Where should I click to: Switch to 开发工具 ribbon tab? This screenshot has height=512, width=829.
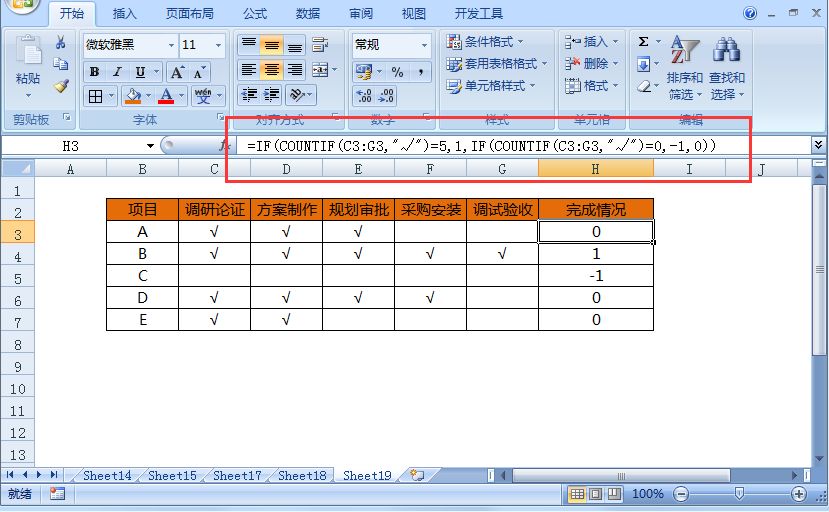click(478, 13)
